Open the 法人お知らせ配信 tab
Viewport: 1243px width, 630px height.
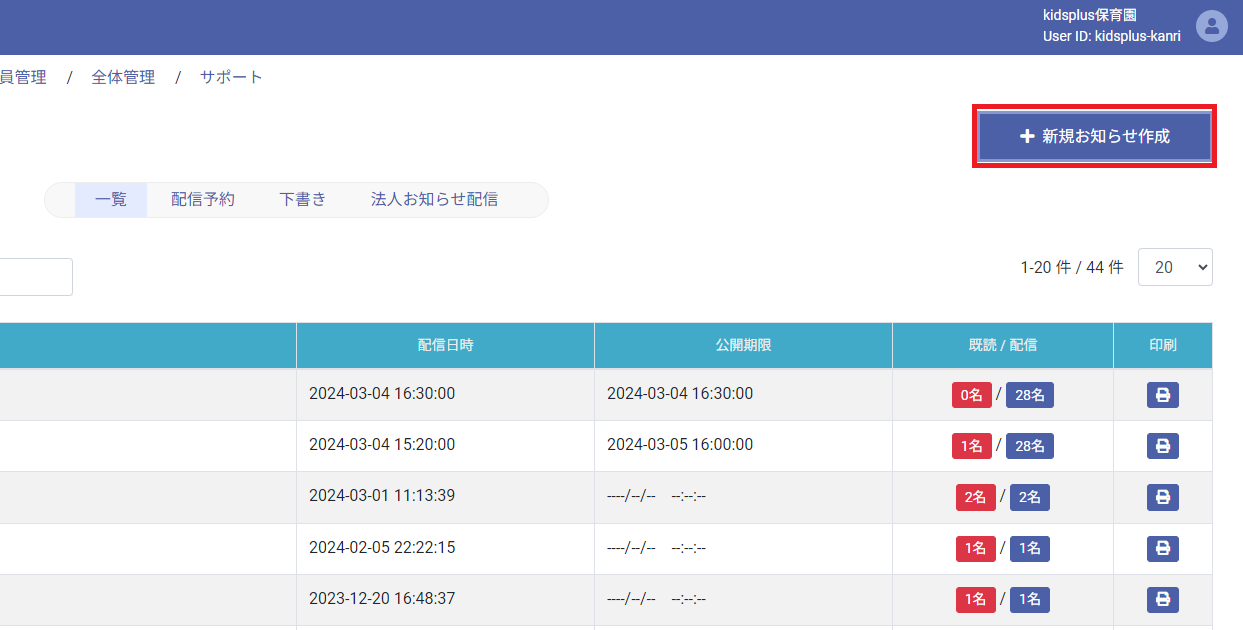(434, 200)
